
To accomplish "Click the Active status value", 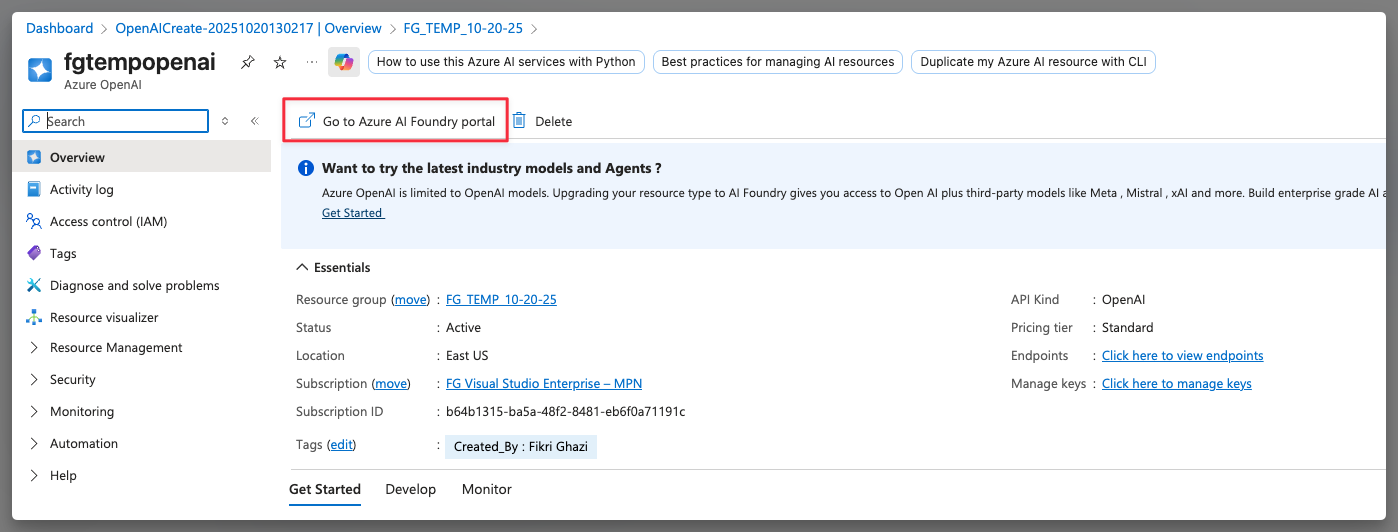I will (x=463, y=327).
